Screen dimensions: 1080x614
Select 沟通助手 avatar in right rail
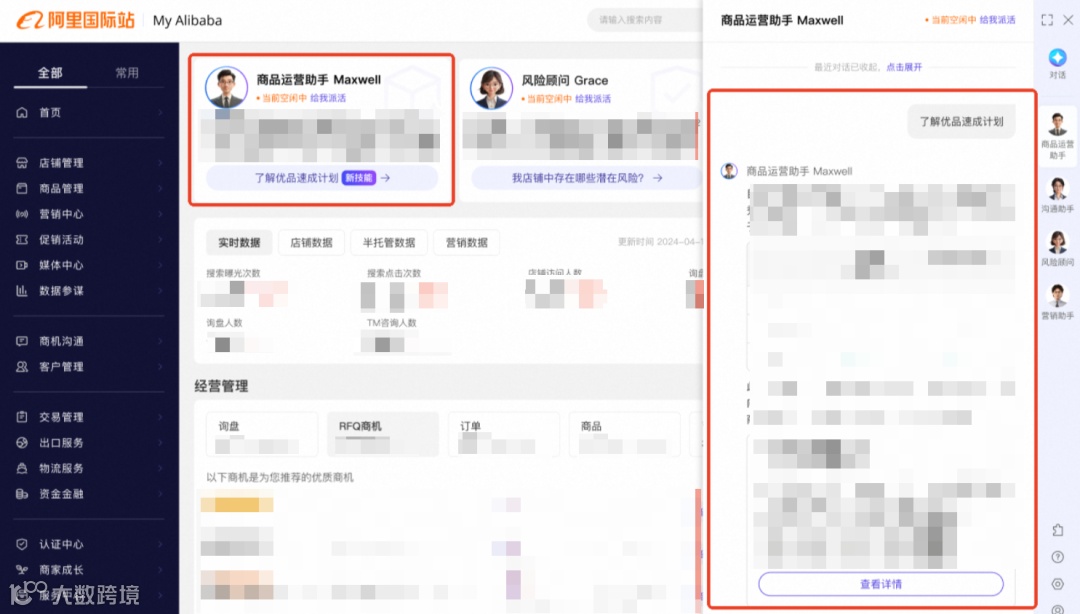tap(1057, 188)
